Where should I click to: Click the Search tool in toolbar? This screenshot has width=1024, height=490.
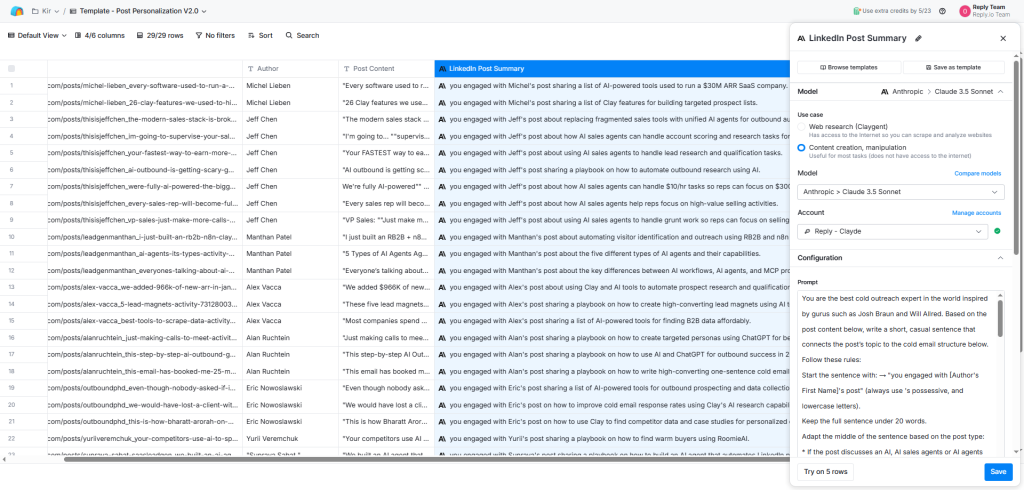(302, 35)
